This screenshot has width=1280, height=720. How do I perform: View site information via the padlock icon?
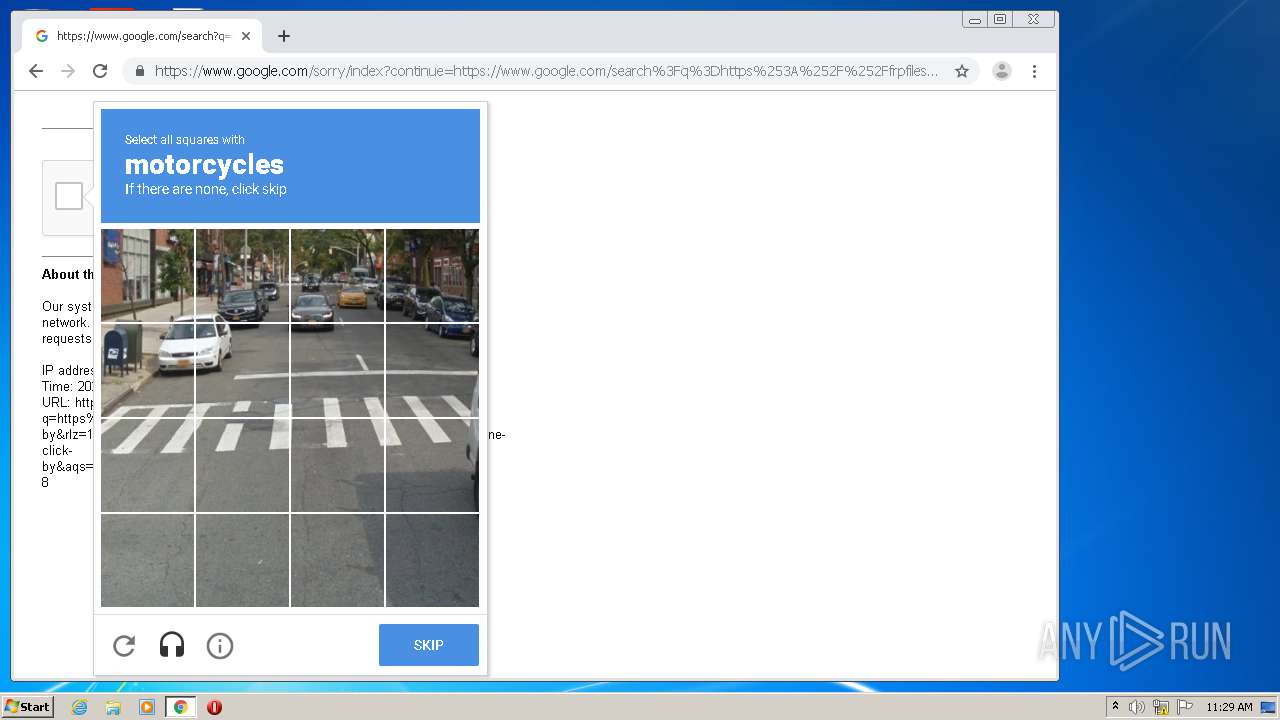pyautogui.click(x=140, y=71)
